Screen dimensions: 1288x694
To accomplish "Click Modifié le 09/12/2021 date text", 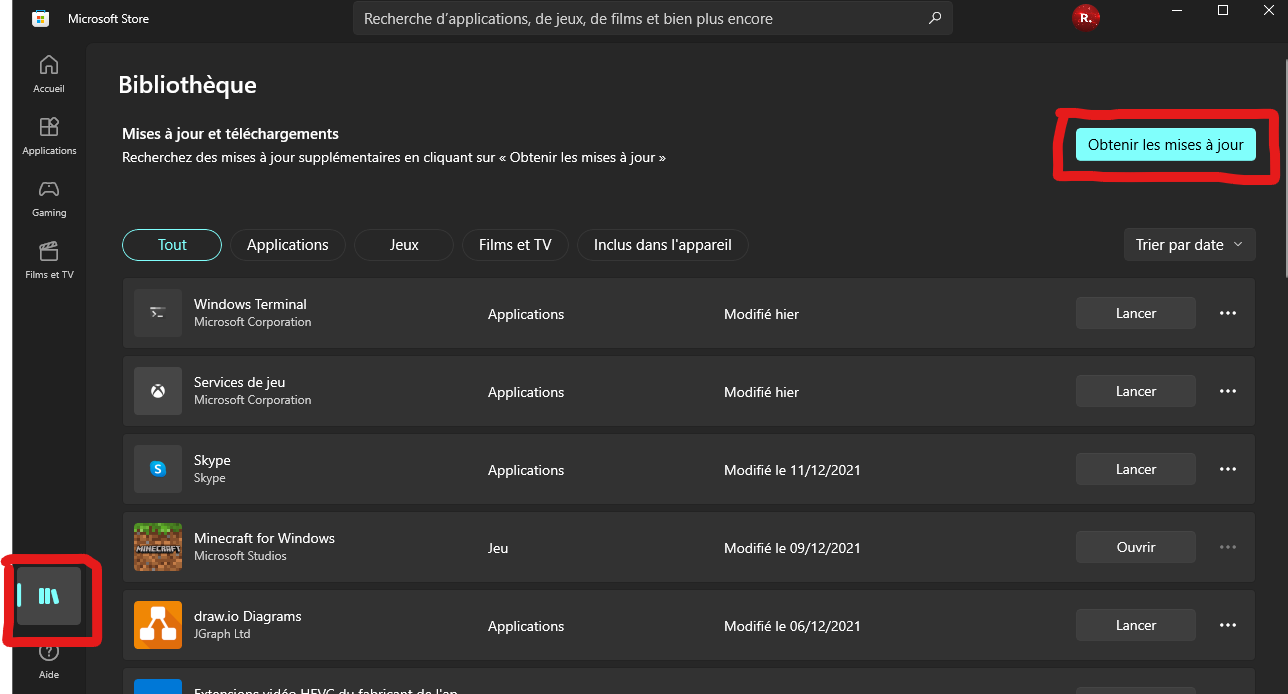I will pos(792,548).
